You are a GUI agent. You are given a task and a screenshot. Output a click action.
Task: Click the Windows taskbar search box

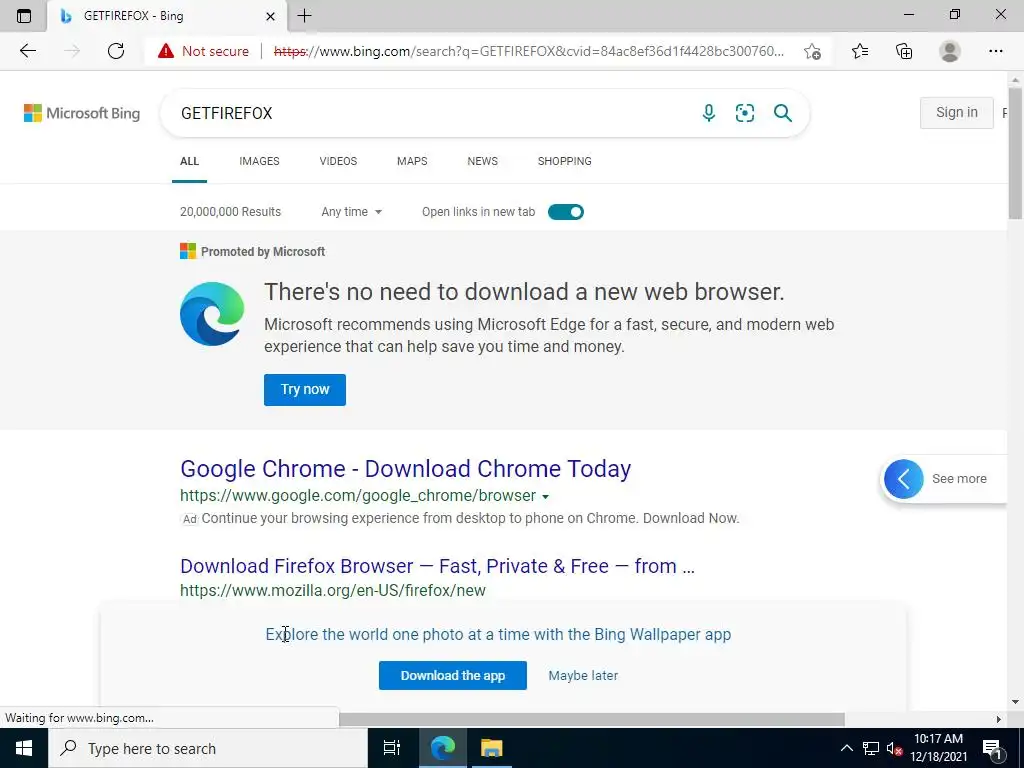click(208, 748)
